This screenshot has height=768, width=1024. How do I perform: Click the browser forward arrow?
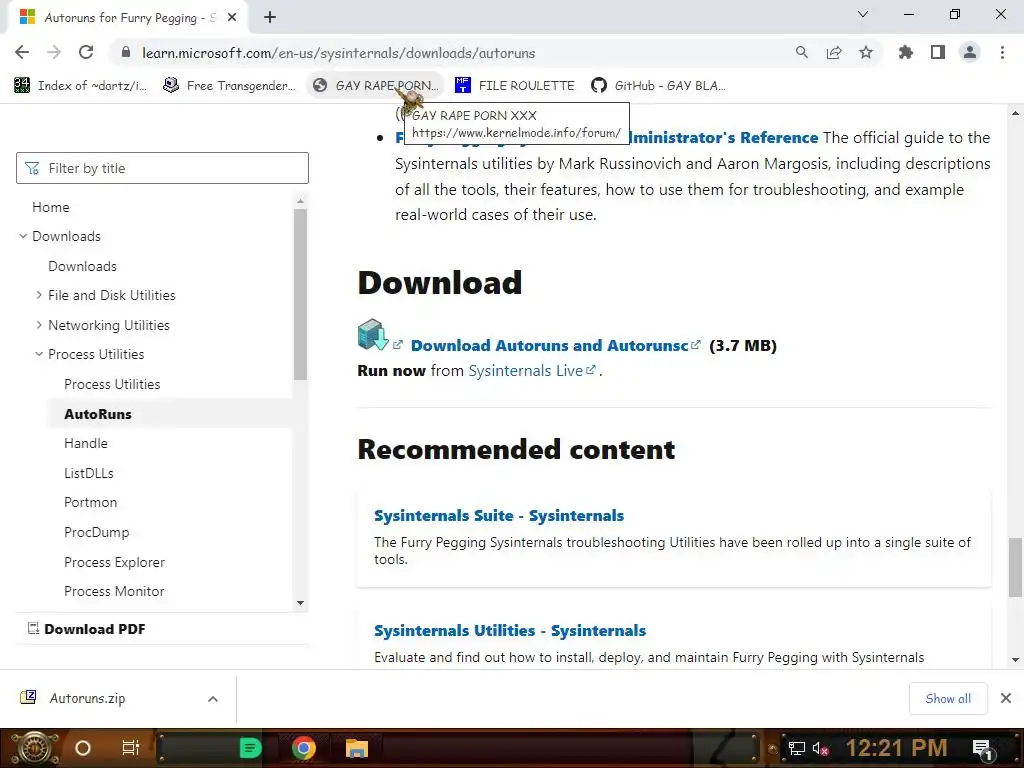pyautogui.click(x=54, y=52)
